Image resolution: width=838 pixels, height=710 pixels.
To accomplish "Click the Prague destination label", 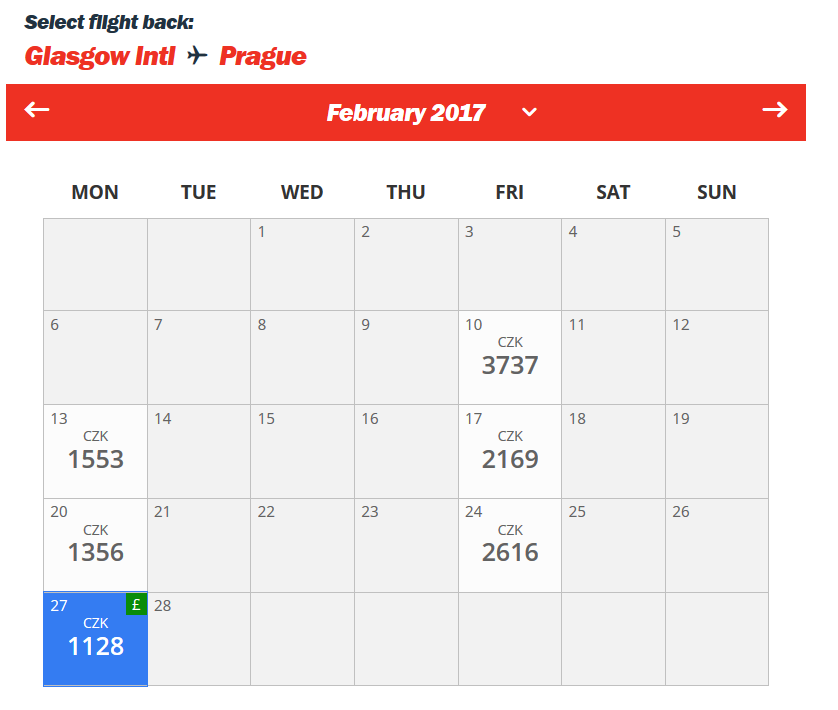I will (263, 56).
